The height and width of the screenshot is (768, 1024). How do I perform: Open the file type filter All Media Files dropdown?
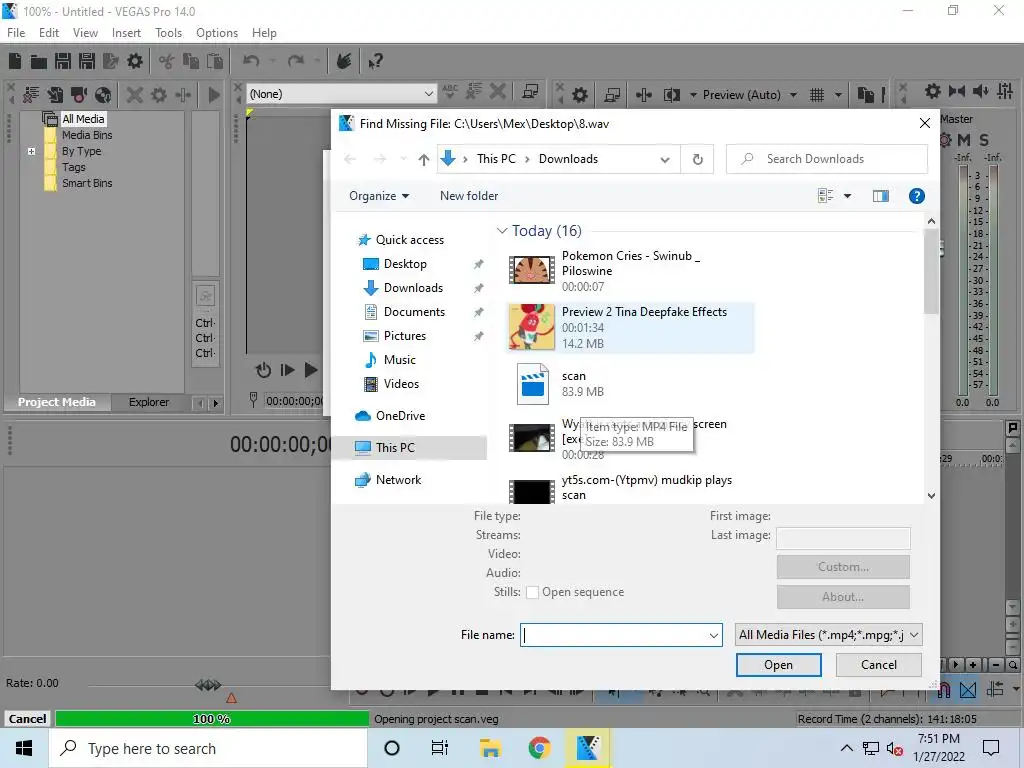828,635
